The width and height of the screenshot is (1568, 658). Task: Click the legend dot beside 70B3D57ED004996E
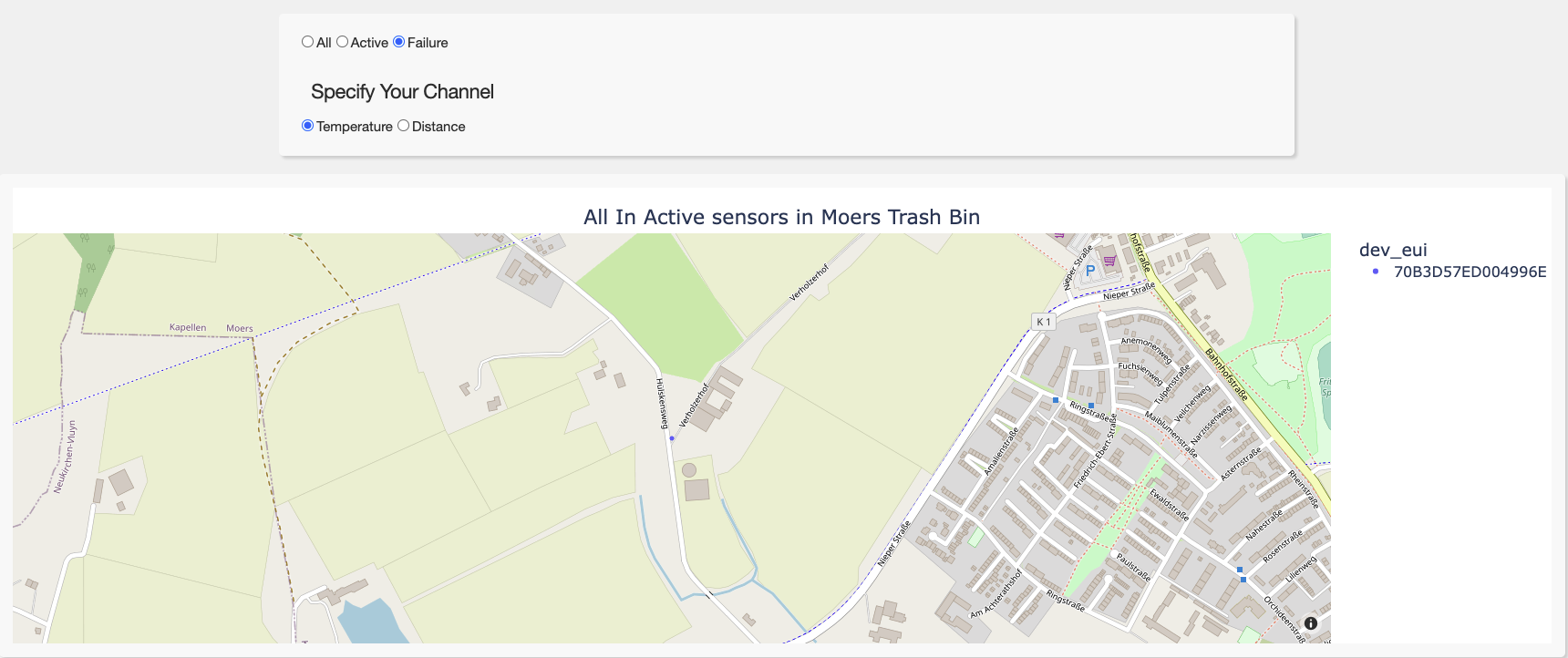click(1376, 272)
